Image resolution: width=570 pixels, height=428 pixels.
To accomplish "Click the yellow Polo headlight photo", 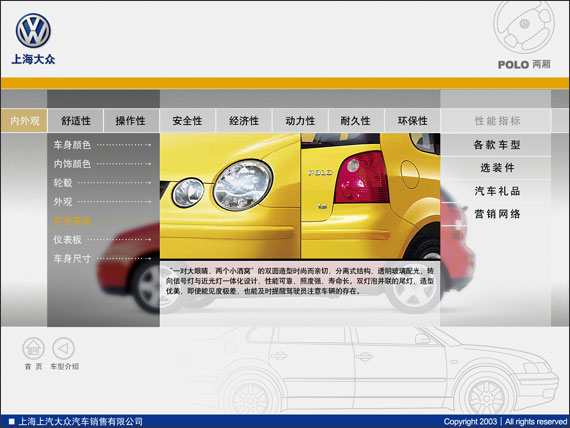I will 230,196.
